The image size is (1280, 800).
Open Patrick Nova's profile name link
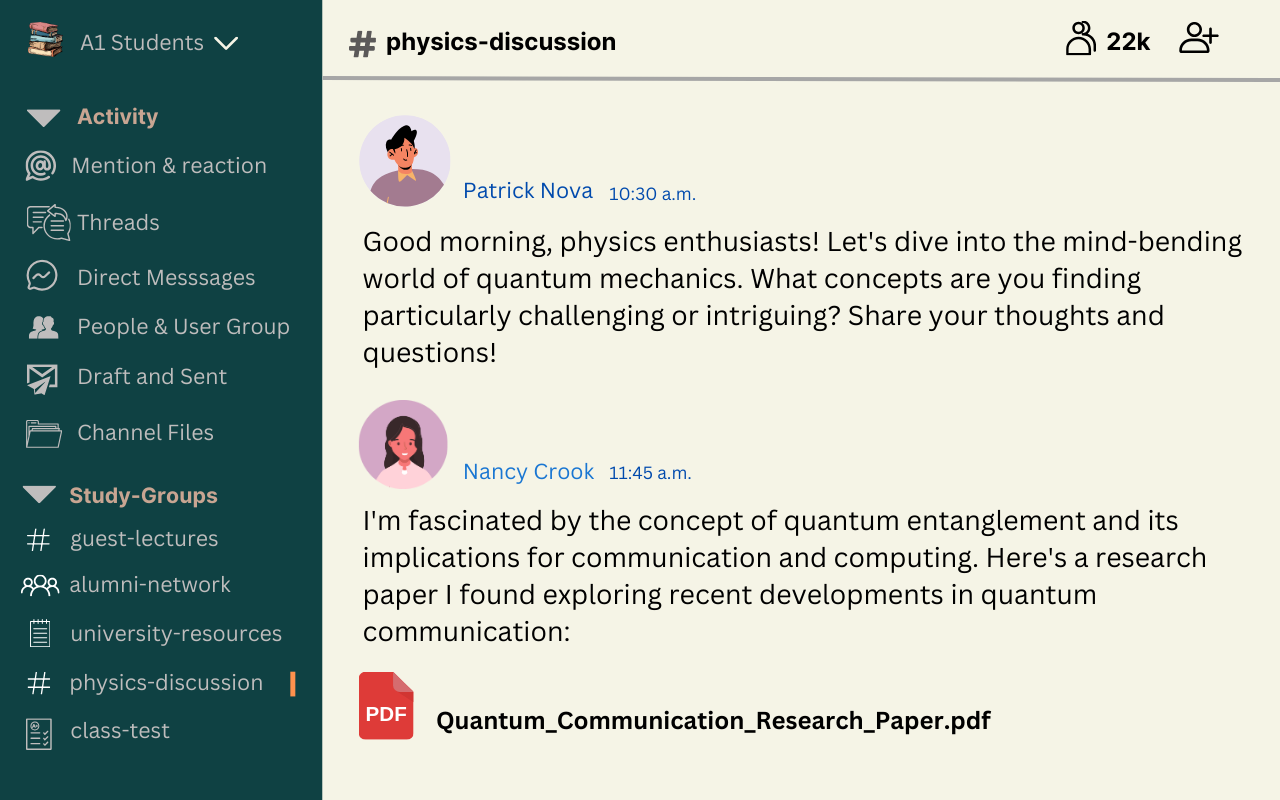527,191
